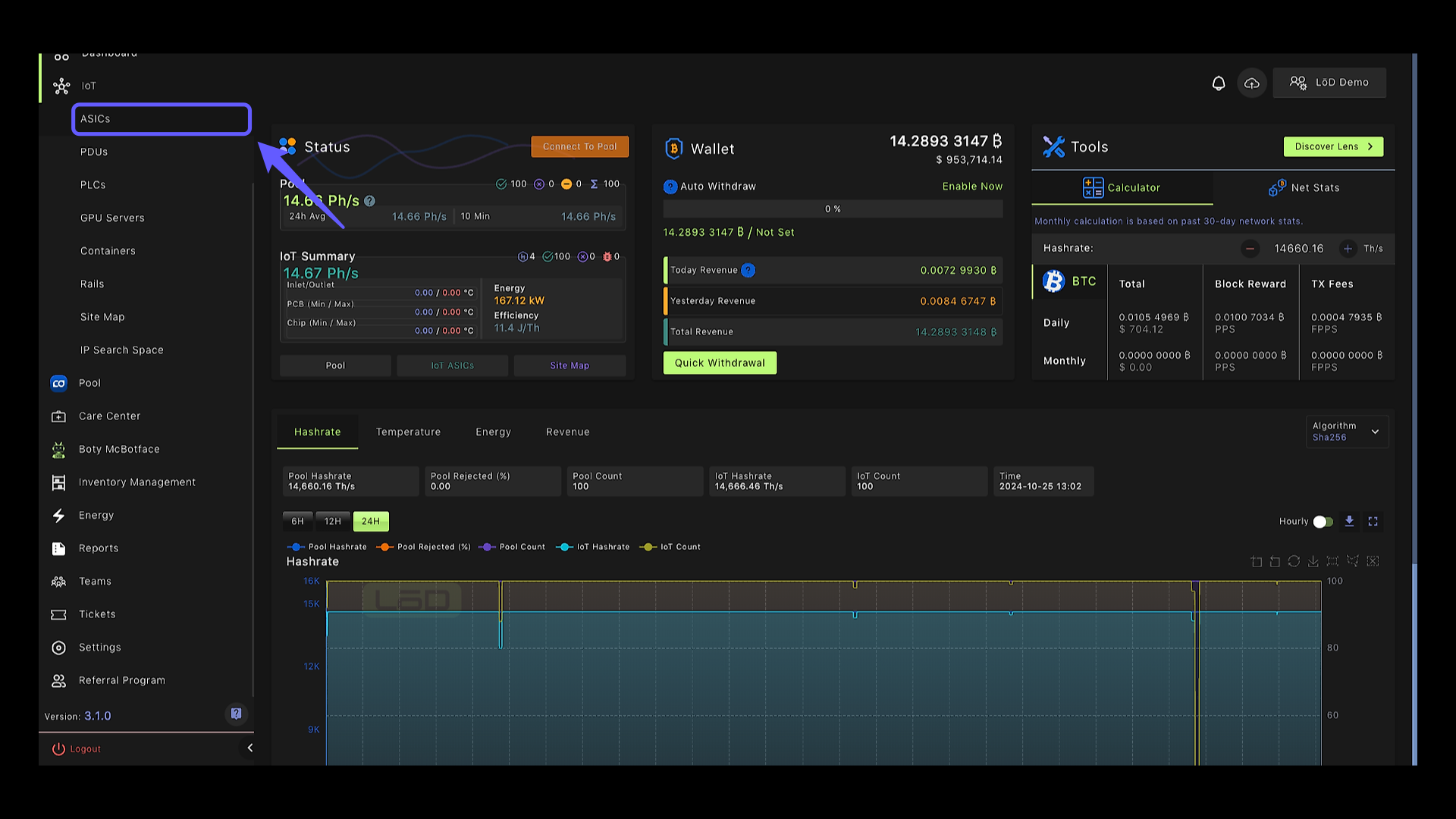Open PDUs in the sidebar

(94, 152)
